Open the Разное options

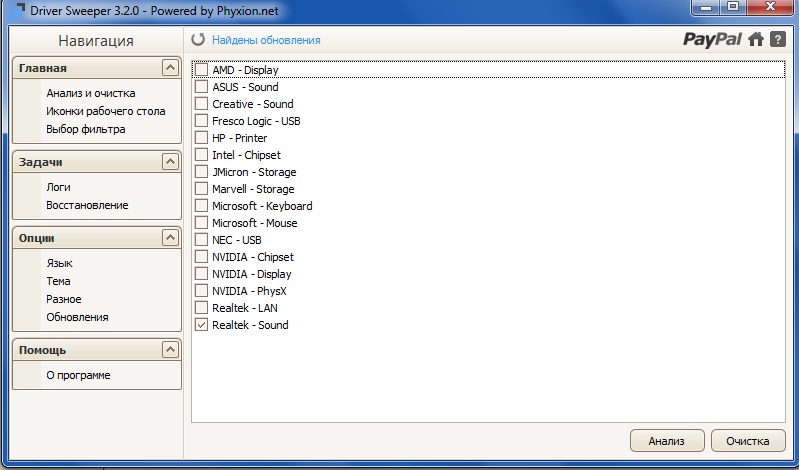[x=64, y=299]
